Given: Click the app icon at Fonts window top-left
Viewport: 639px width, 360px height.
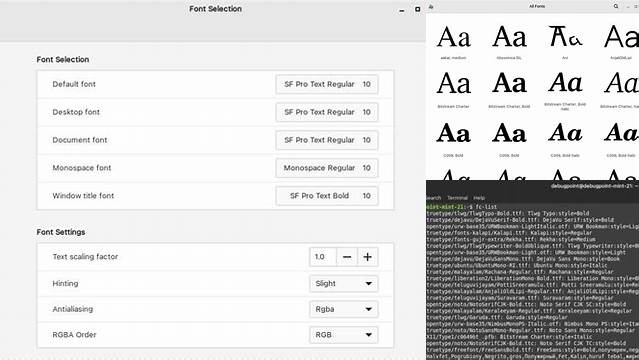Looking at the screenshot, I should [431, 7].
